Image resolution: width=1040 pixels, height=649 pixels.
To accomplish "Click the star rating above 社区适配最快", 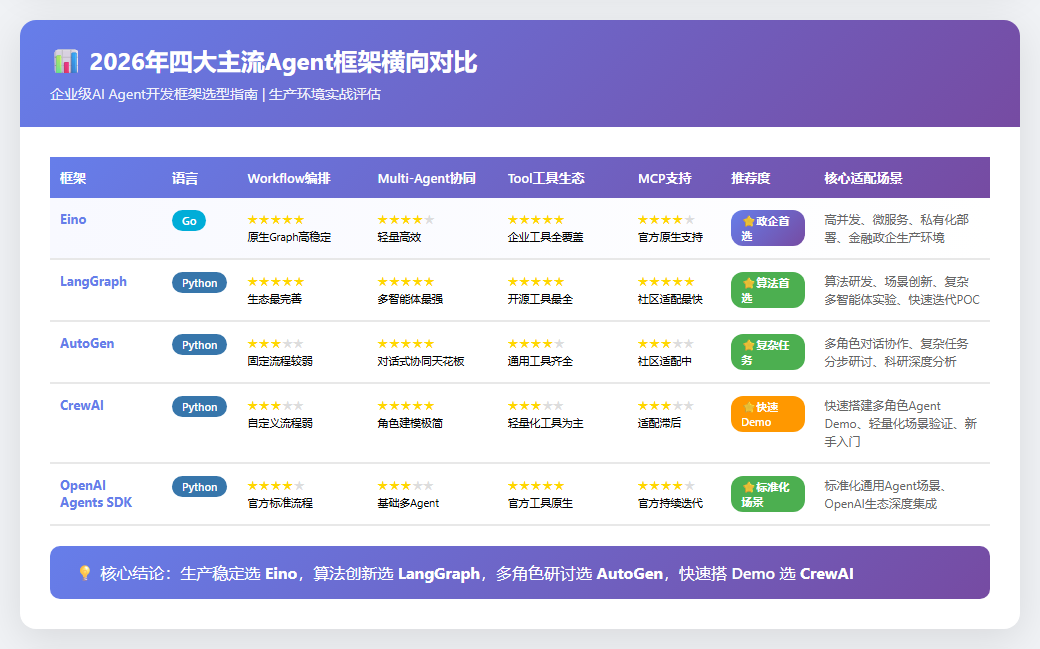I will (x=667, y=282).
